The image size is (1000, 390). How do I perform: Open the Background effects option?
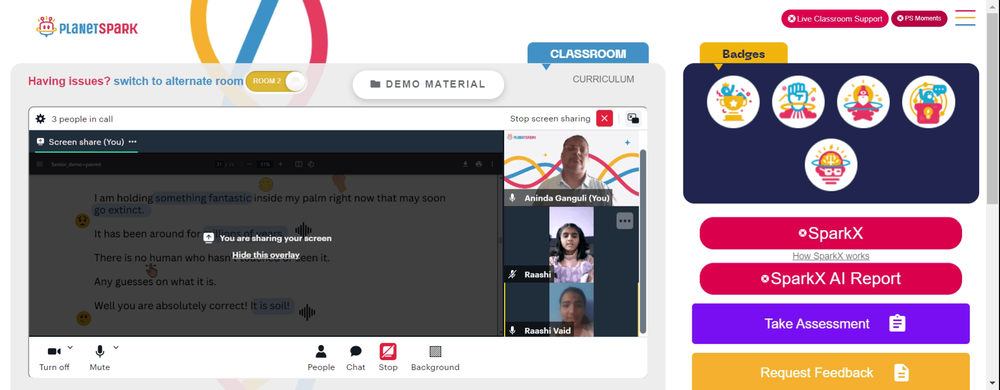point(435,358)
